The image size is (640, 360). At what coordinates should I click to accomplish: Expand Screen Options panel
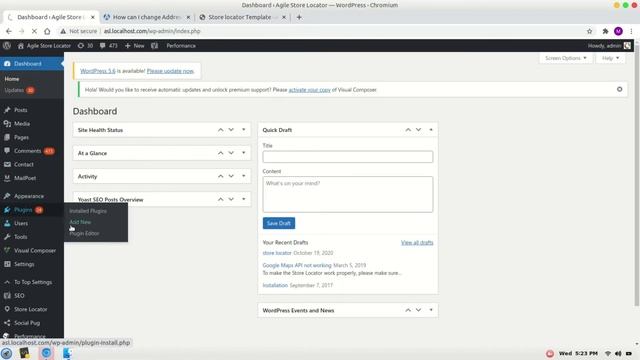point(566,58)
